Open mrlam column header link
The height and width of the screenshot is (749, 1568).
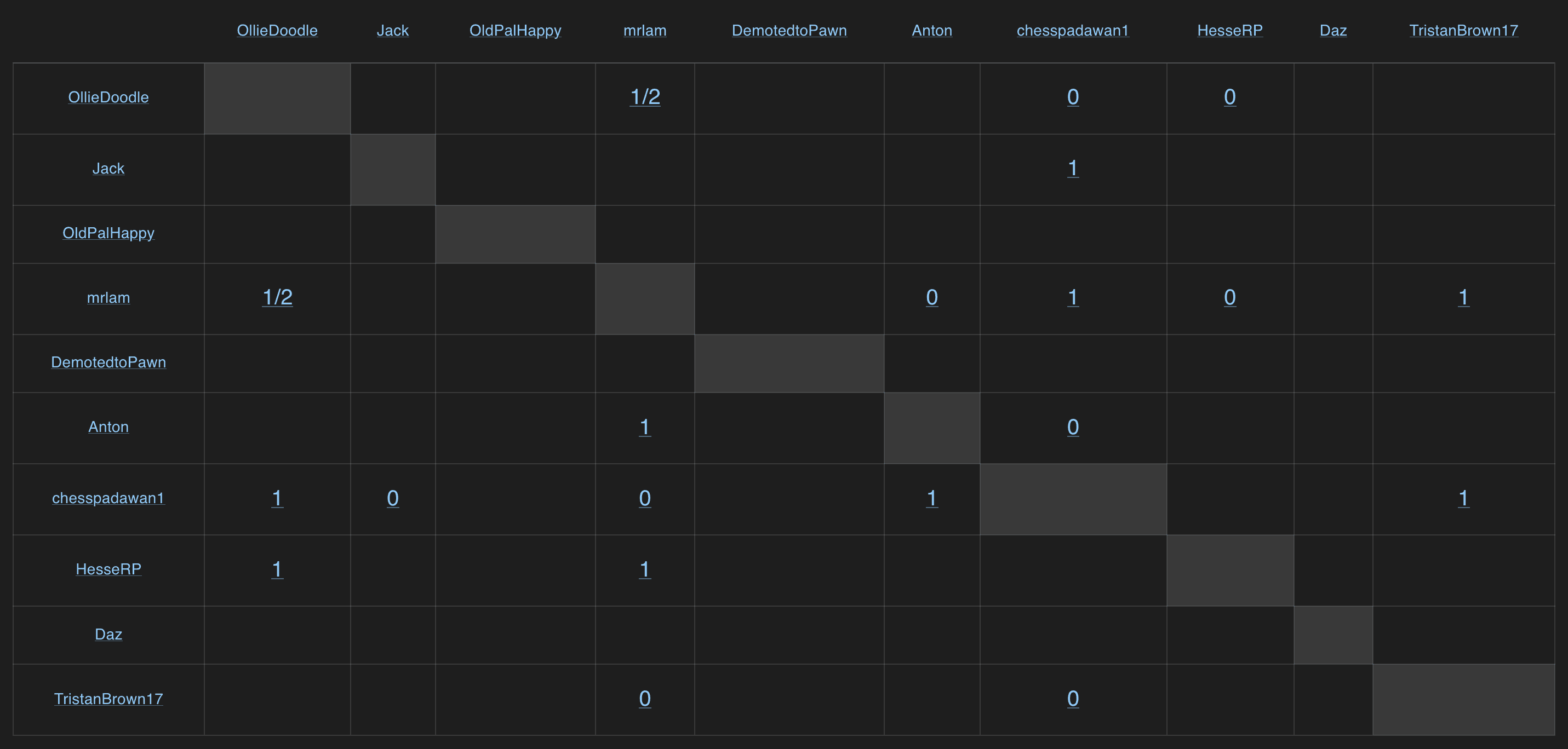coord(645,31)
